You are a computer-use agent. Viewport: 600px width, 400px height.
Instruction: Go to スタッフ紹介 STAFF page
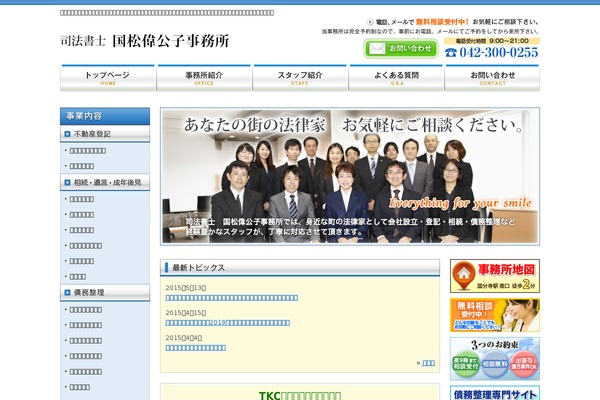(x=300, y=78)
